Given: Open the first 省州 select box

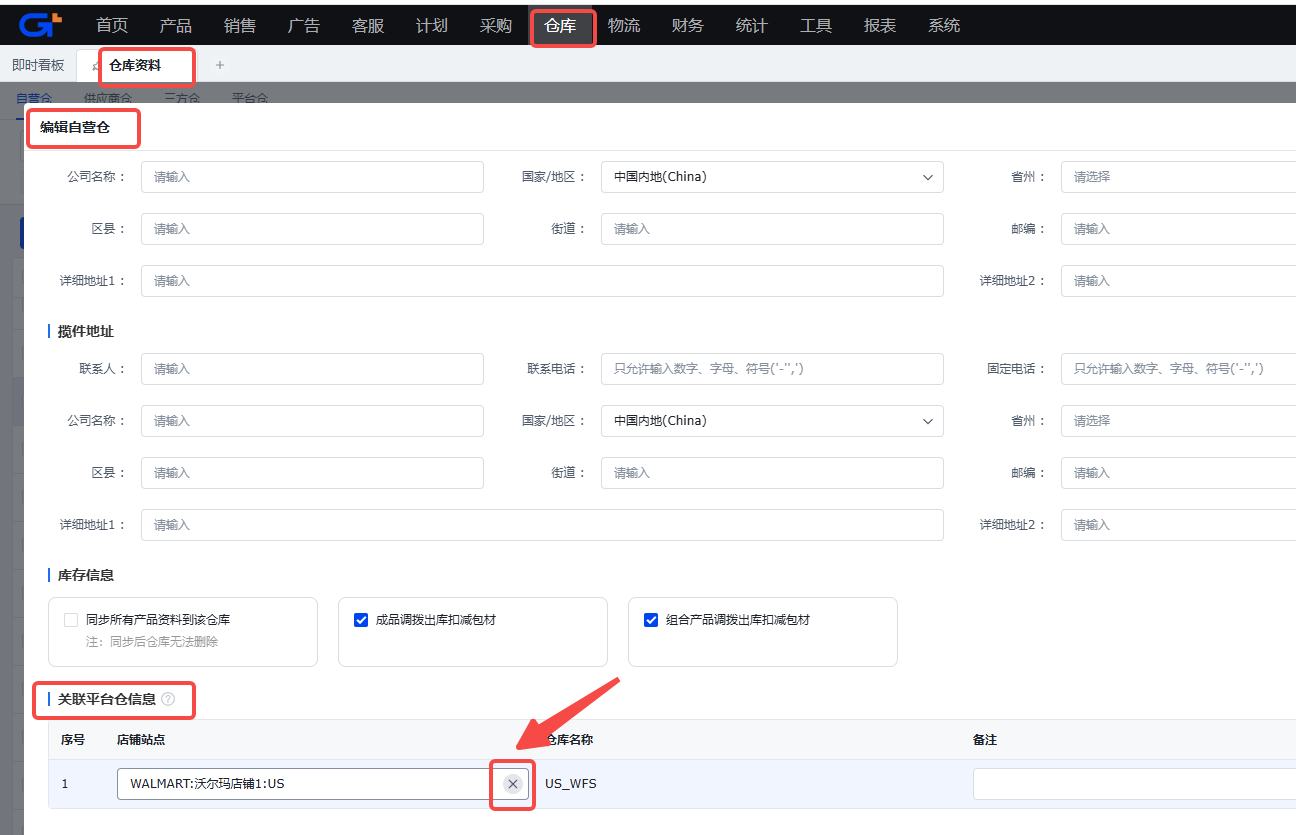Looking at the screenshot, I should (x=1178, y=177).
